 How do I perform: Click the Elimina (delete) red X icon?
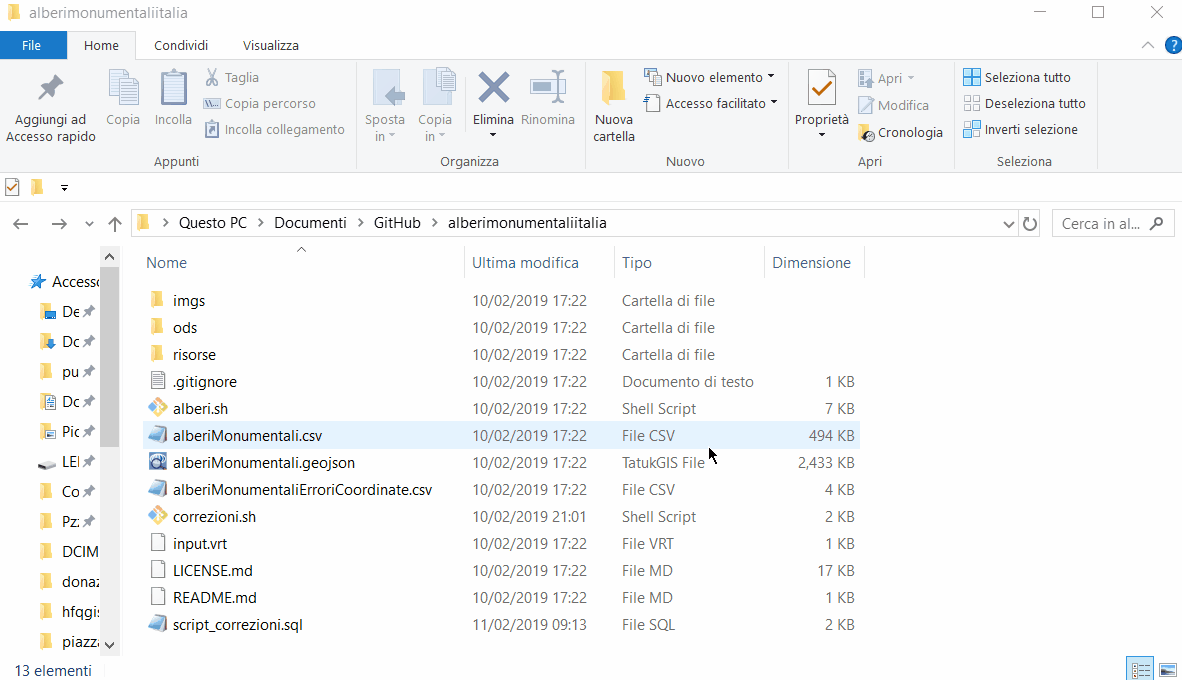(x=493, y=88)
